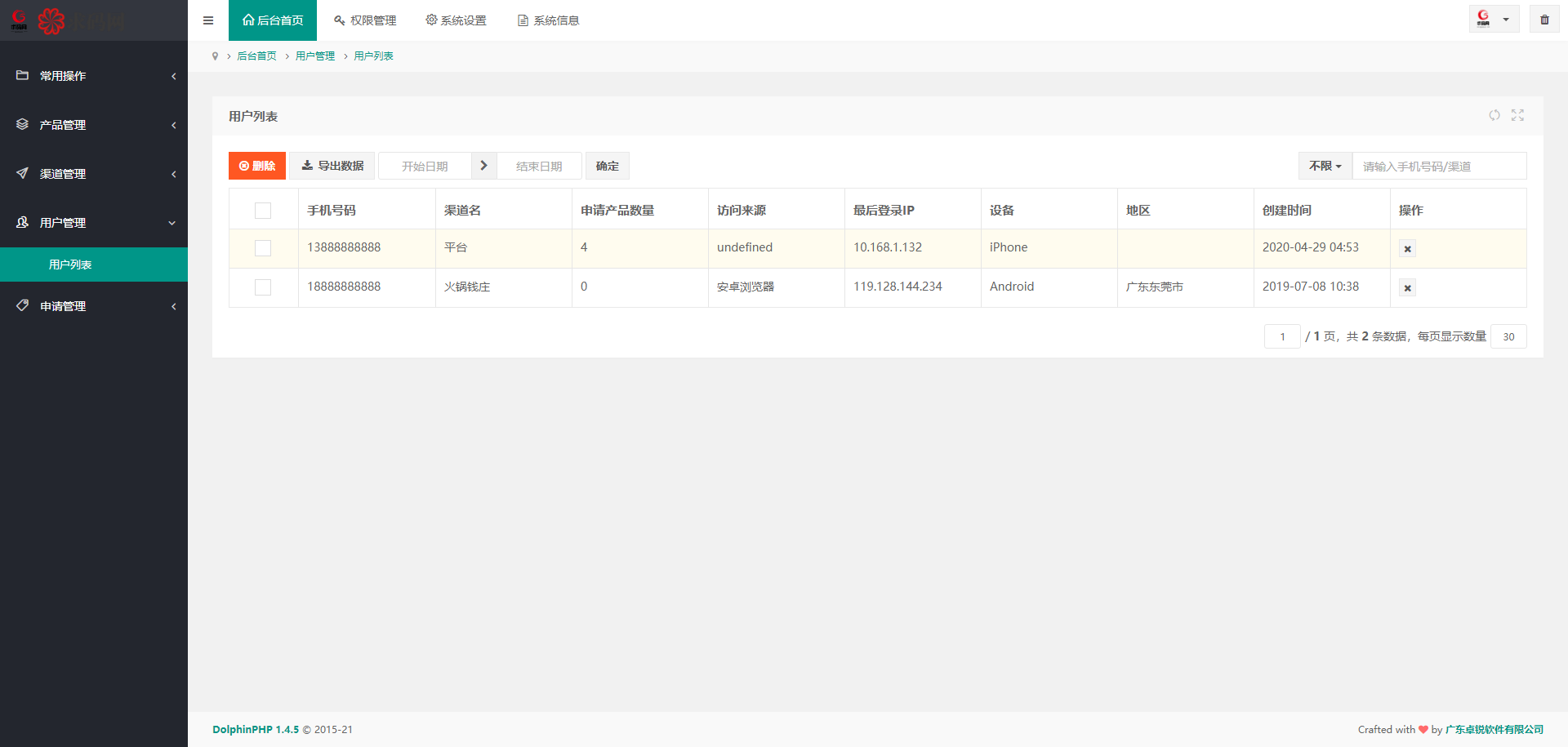This screenshot has width=1568, height=747.
Task: Click the 开始日期 start date field
Action: click(425, 166)
